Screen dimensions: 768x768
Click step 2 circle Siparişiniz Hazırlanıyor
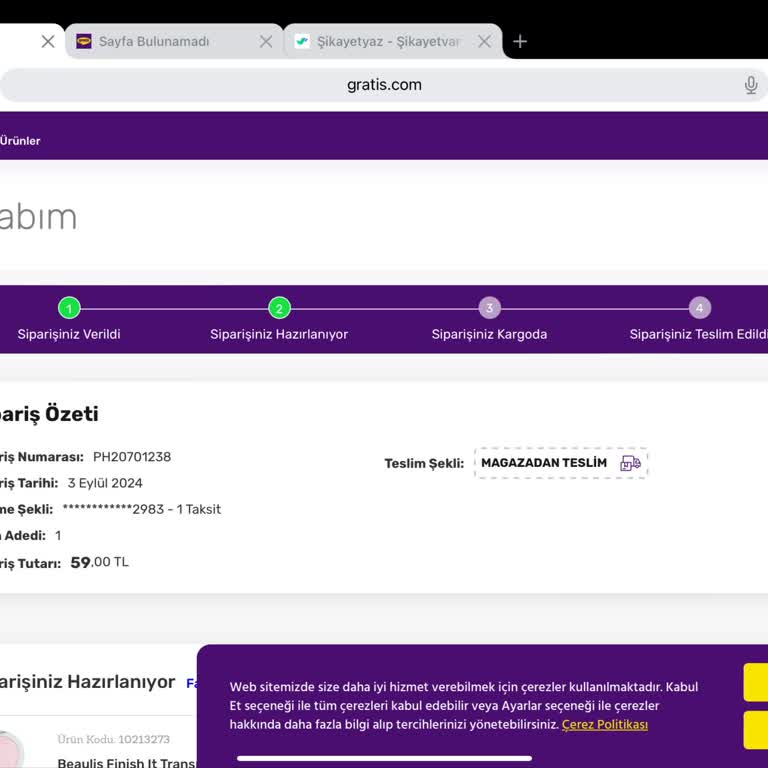pos(279,308)
